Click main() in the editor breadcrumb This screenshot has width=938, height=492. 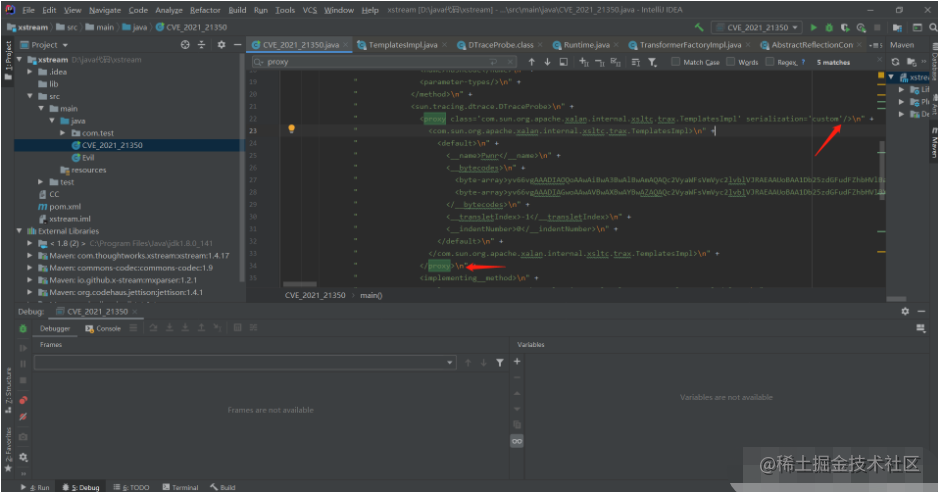(x=371, y=295)
